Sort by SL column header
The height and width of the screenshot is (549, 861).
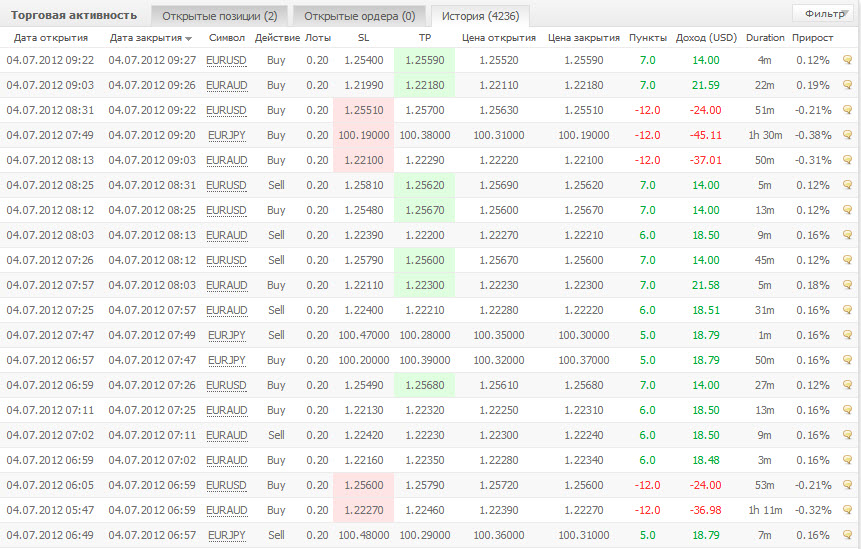pyautogui.click(x=364, y=38)
